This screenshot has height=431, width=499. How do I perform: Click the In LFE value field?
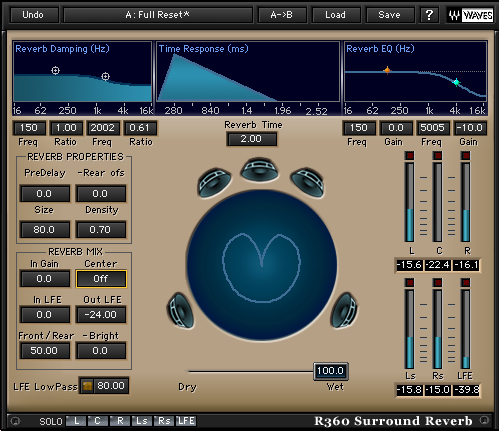[x=45, y=315]
